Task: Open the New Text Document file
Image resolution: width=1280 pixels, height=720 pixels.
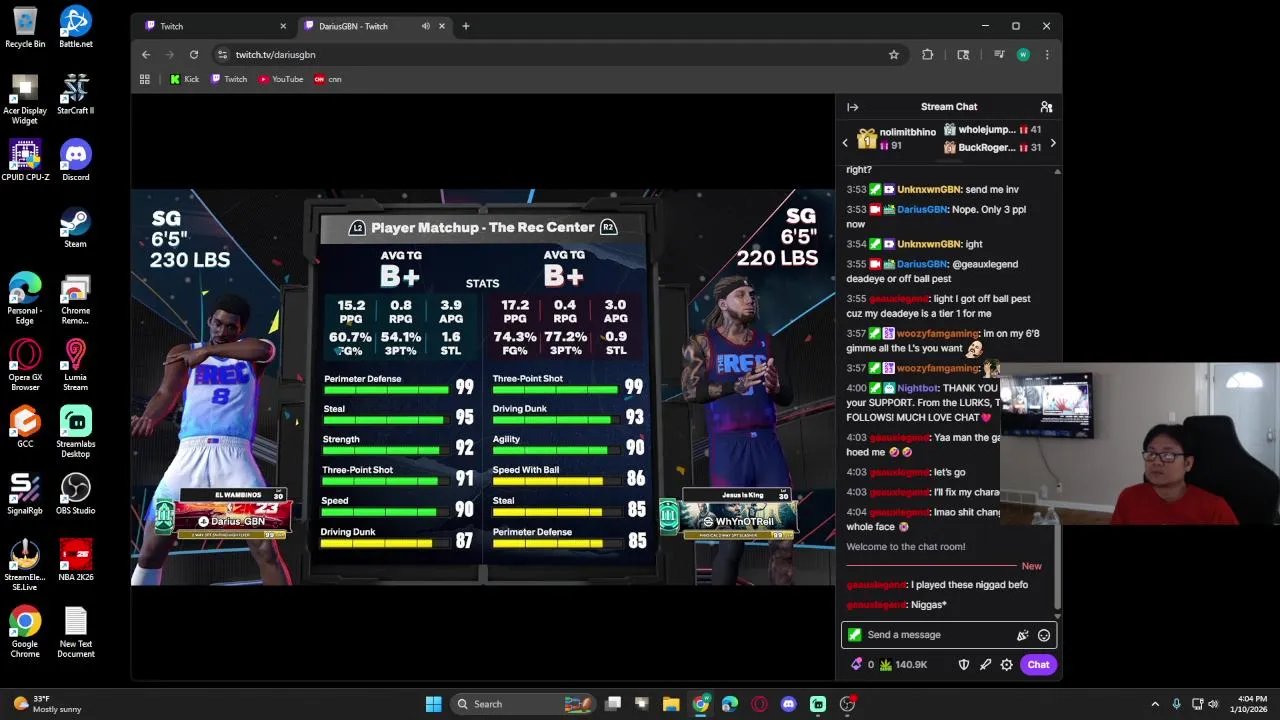Action: 76,632
